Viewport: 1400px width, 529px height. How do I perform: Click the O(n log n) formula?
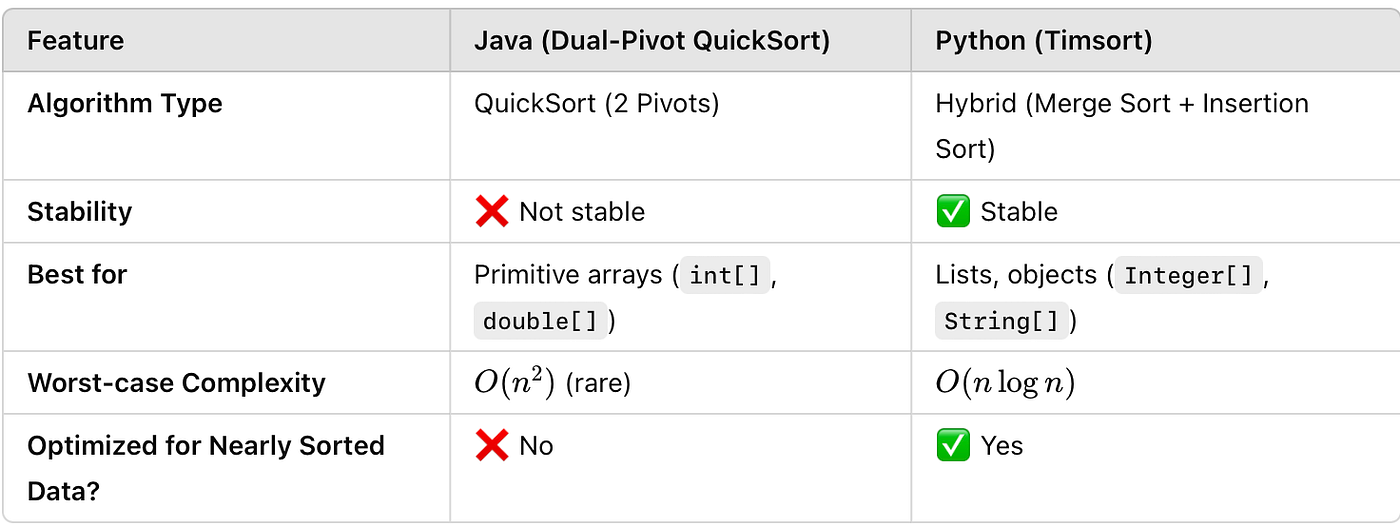pyautogui.click(x=1004, y=383)
